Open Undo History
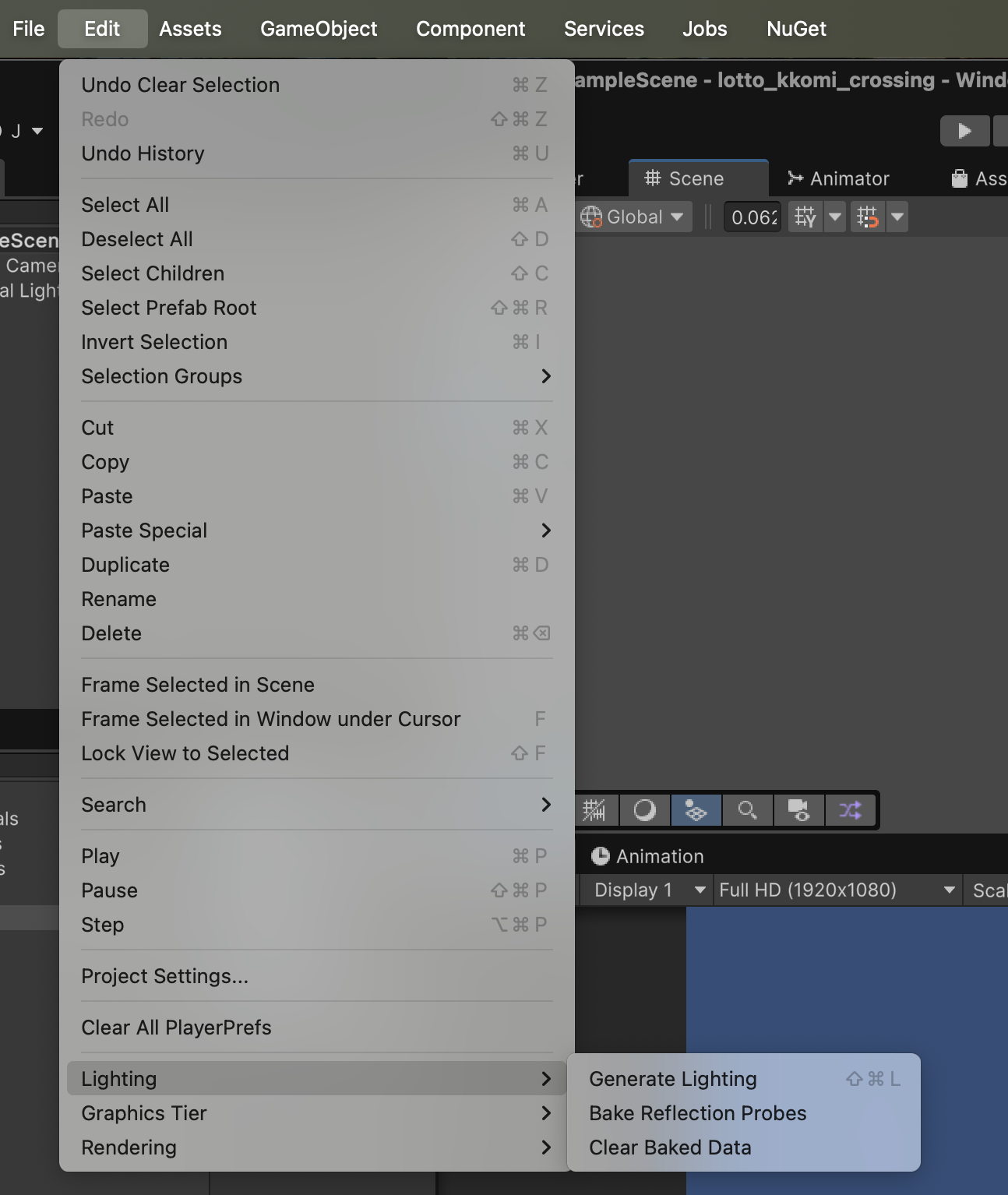 (316, 153)
